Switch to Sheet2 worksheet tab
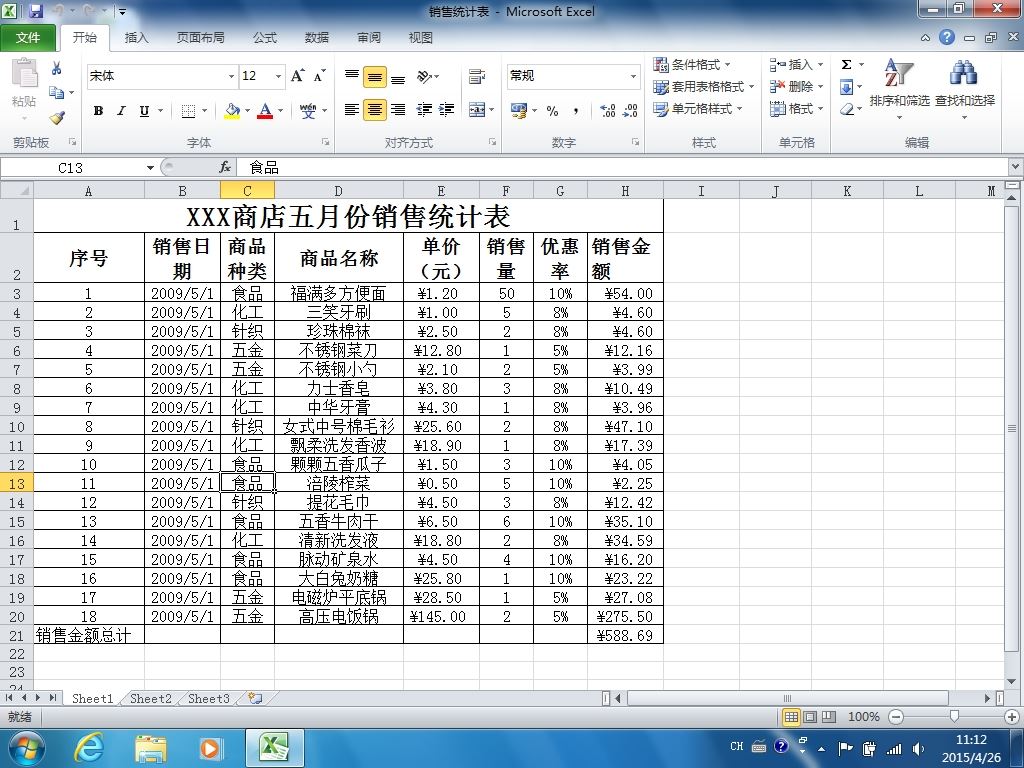This screenshot has height=768, width=1024. coord(150,699)
